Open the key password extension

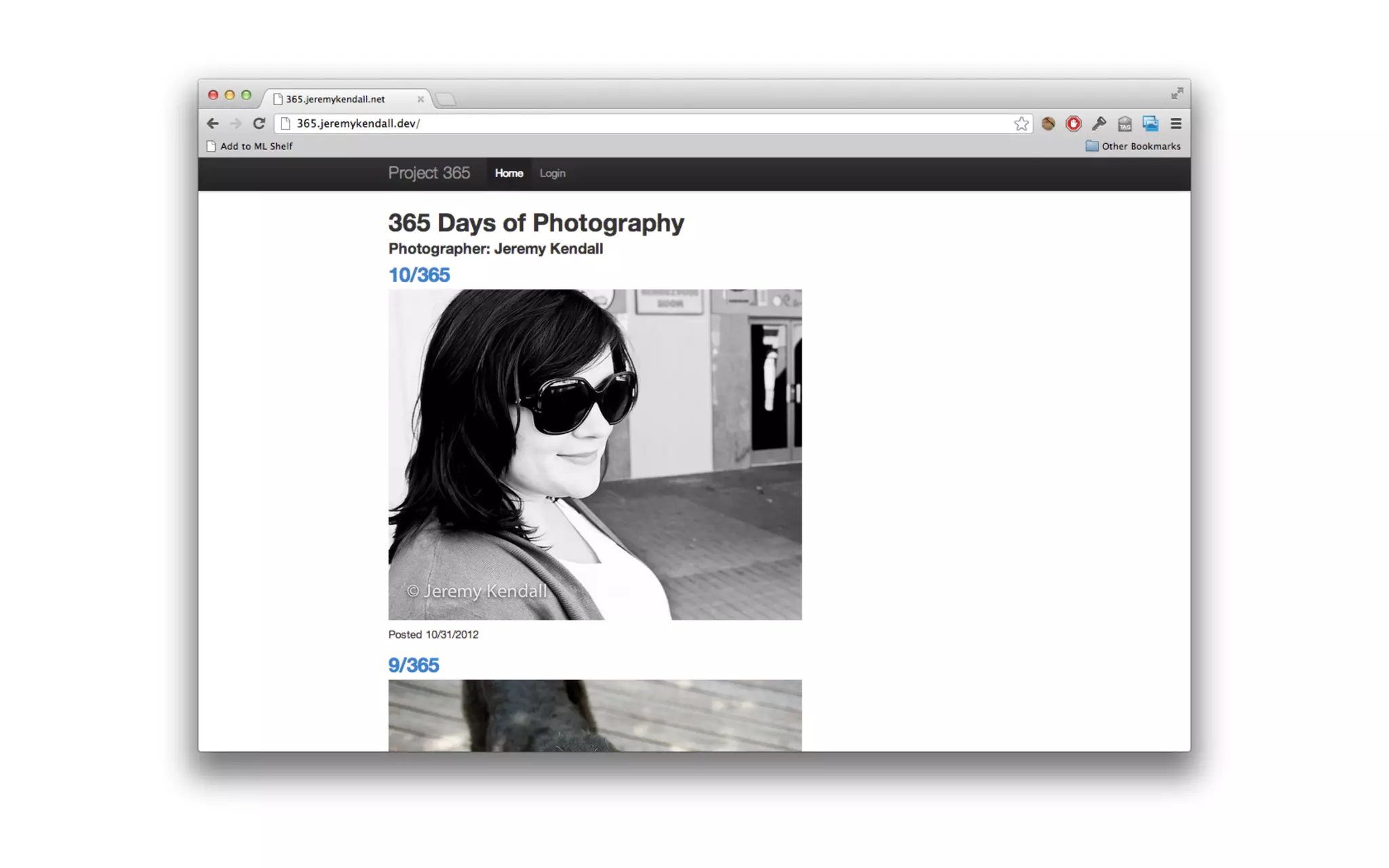(1099, 123)
